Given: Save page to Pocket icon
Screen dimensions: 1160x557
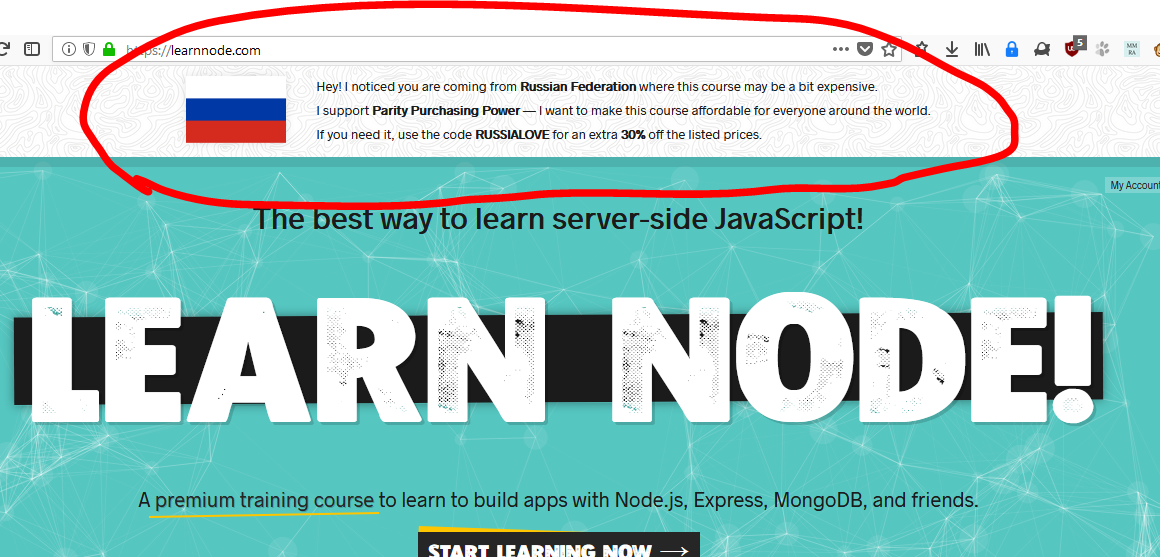Looking at the screenshot, I should pos(865,49).
